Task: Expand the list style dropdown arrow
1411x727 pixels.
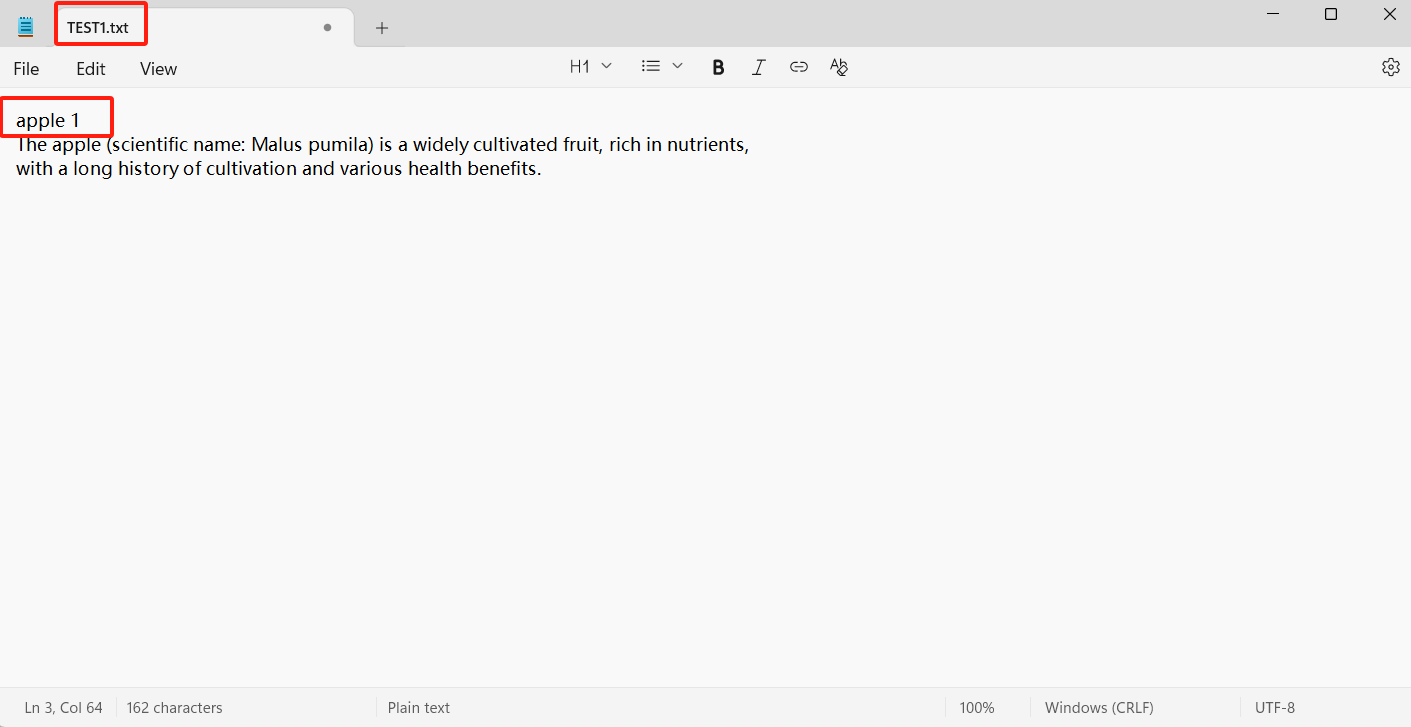Action: pos(677,66)
